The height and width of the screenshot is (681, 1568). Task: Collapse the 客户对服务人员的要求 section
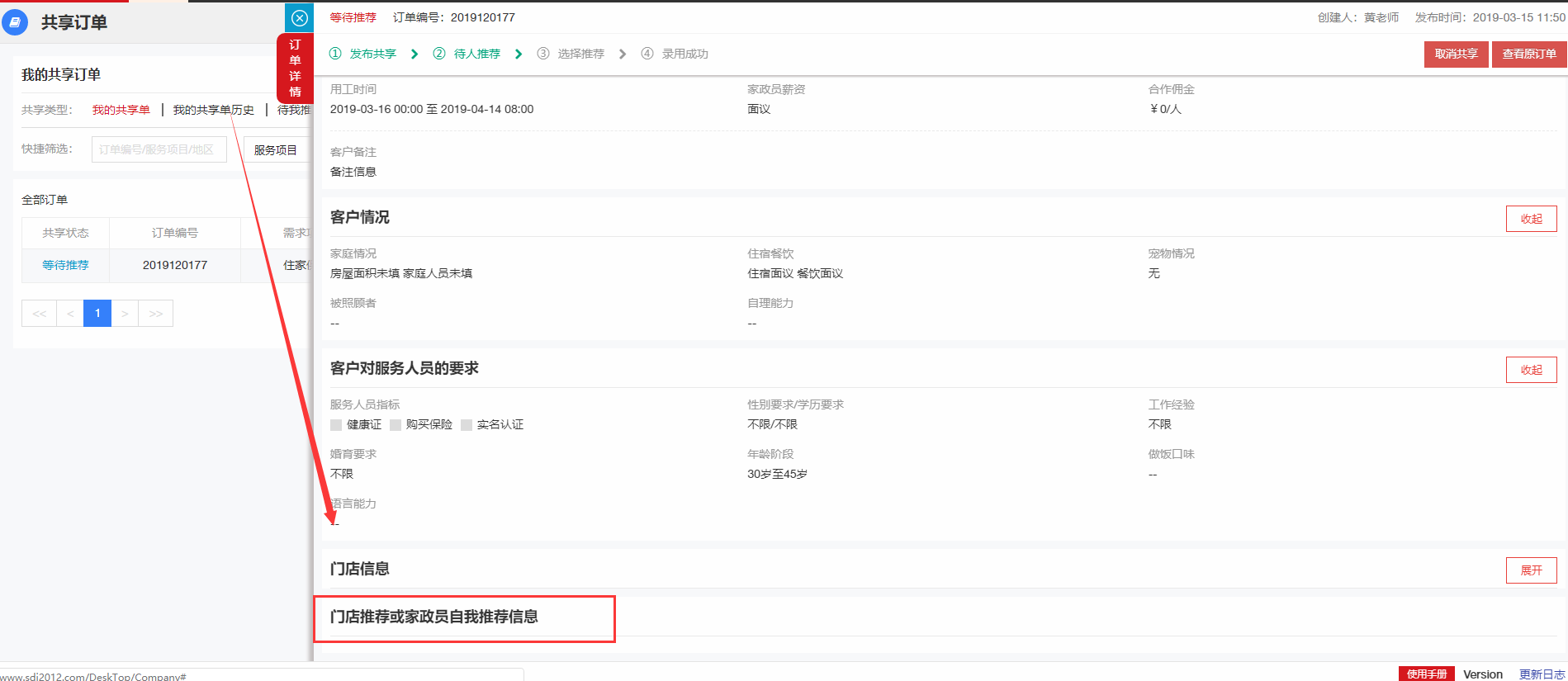pos(1531,370)
